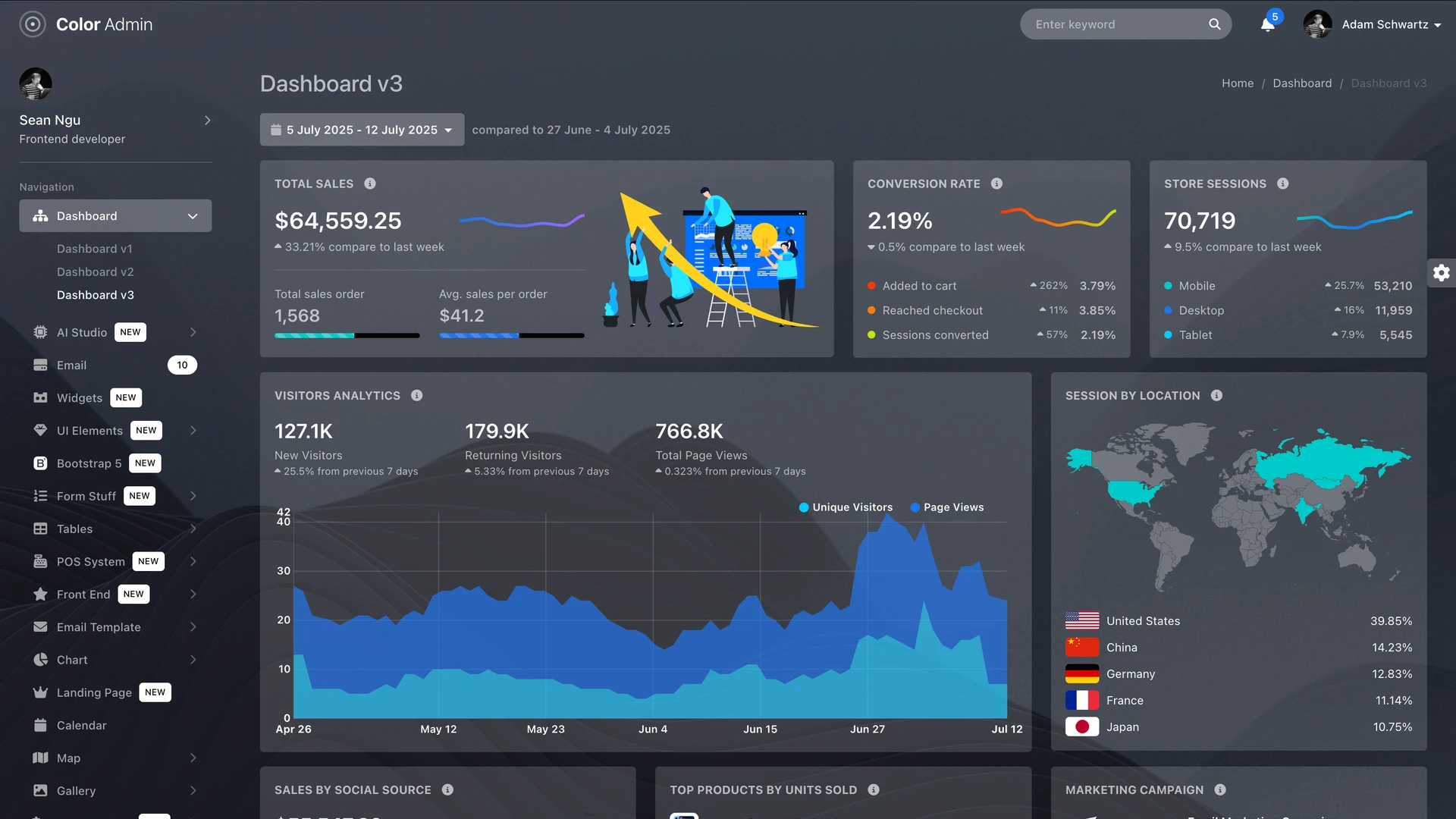Click the Store Sessions info icon

(x=1282, y=184)
